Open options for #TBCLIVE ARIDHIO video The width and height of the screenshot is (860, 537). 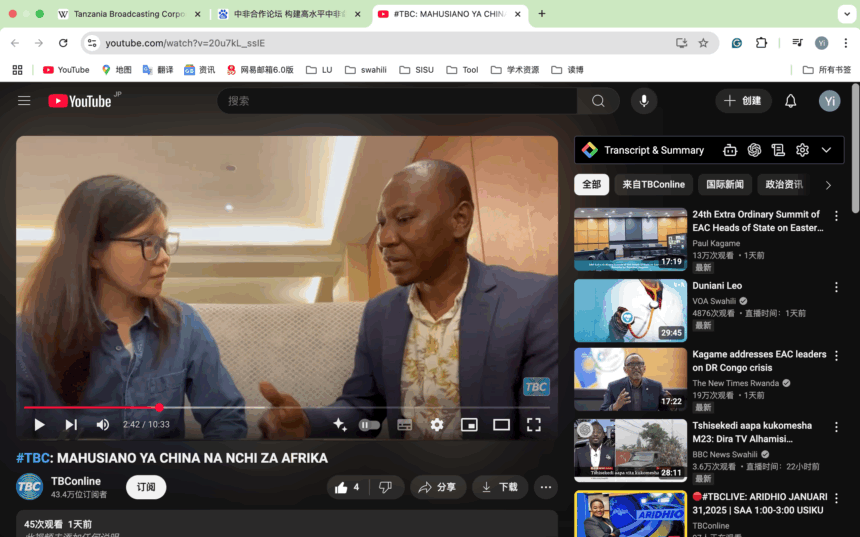click(836, 499)
